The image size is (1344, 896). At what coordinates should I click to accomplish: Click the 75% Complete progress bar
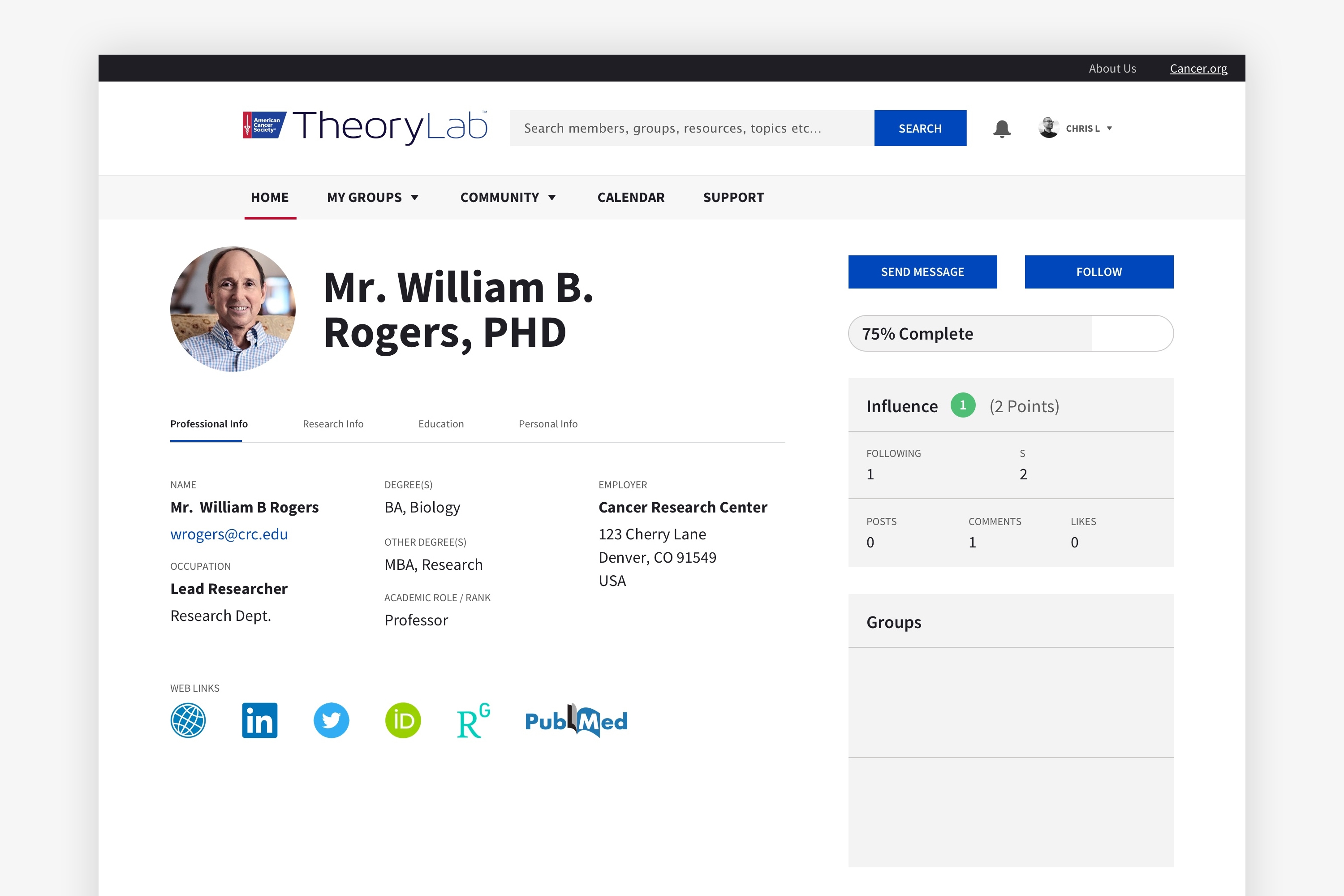(x=1011, y=333)
